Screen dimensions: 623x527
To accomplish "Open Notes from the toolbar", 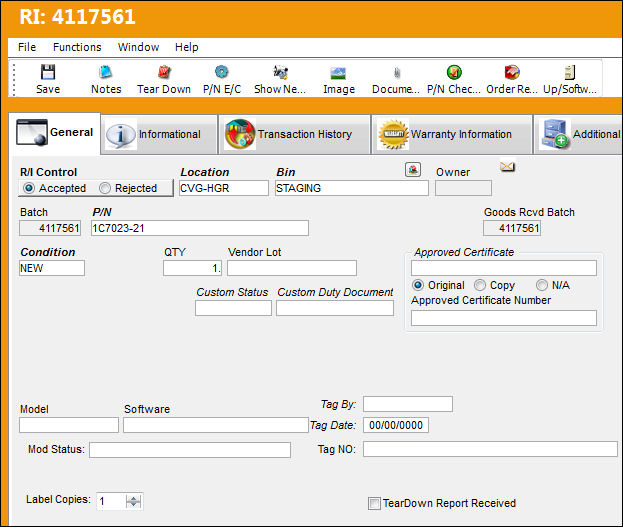I will point(106,79).
